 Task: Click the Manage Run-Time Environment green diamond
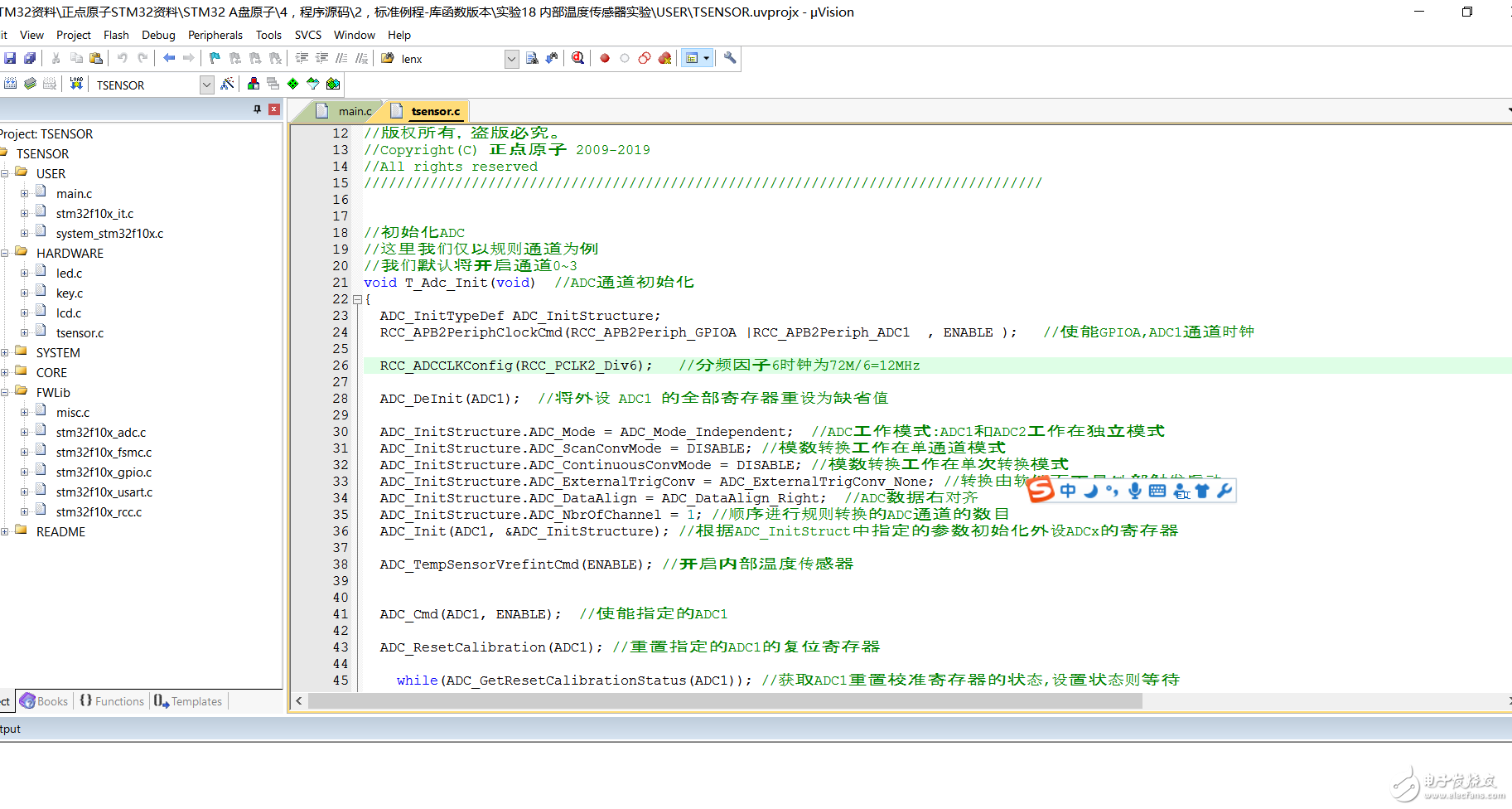pos(292,84)
